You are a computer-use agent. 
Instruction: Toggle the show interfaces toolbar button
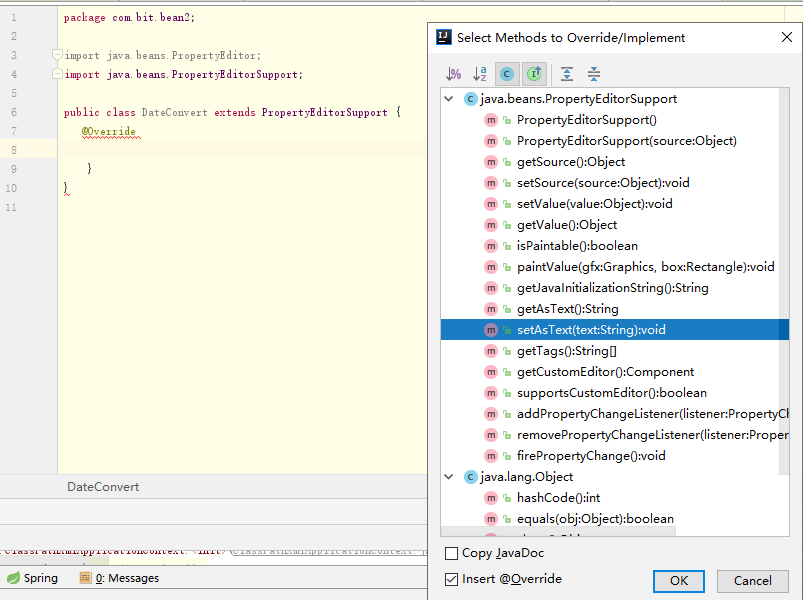click(x=534, y=74)
